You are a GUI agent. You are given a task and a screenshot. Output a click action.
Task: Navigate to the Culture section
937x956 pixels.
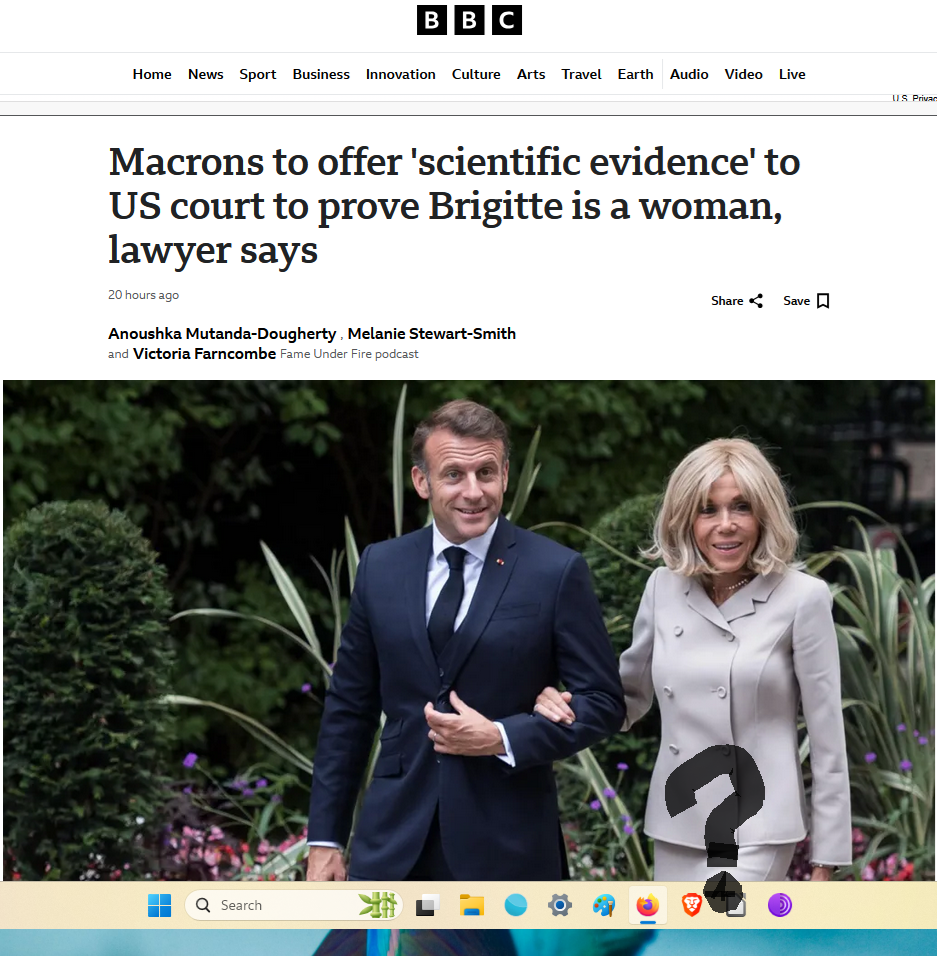click(x=476, y=74)
